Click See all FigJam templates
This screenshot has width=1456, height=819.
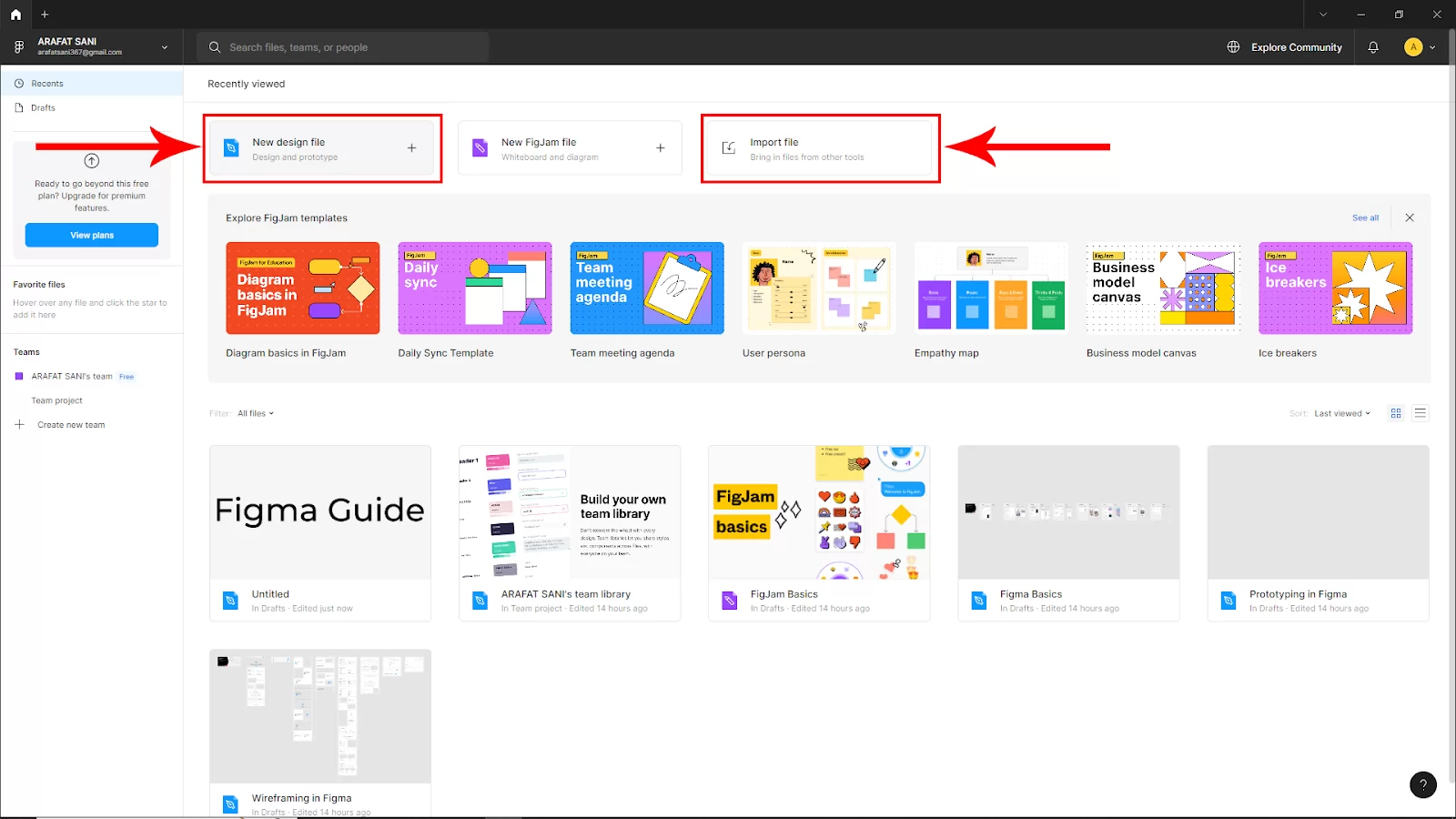(1365, 217)
